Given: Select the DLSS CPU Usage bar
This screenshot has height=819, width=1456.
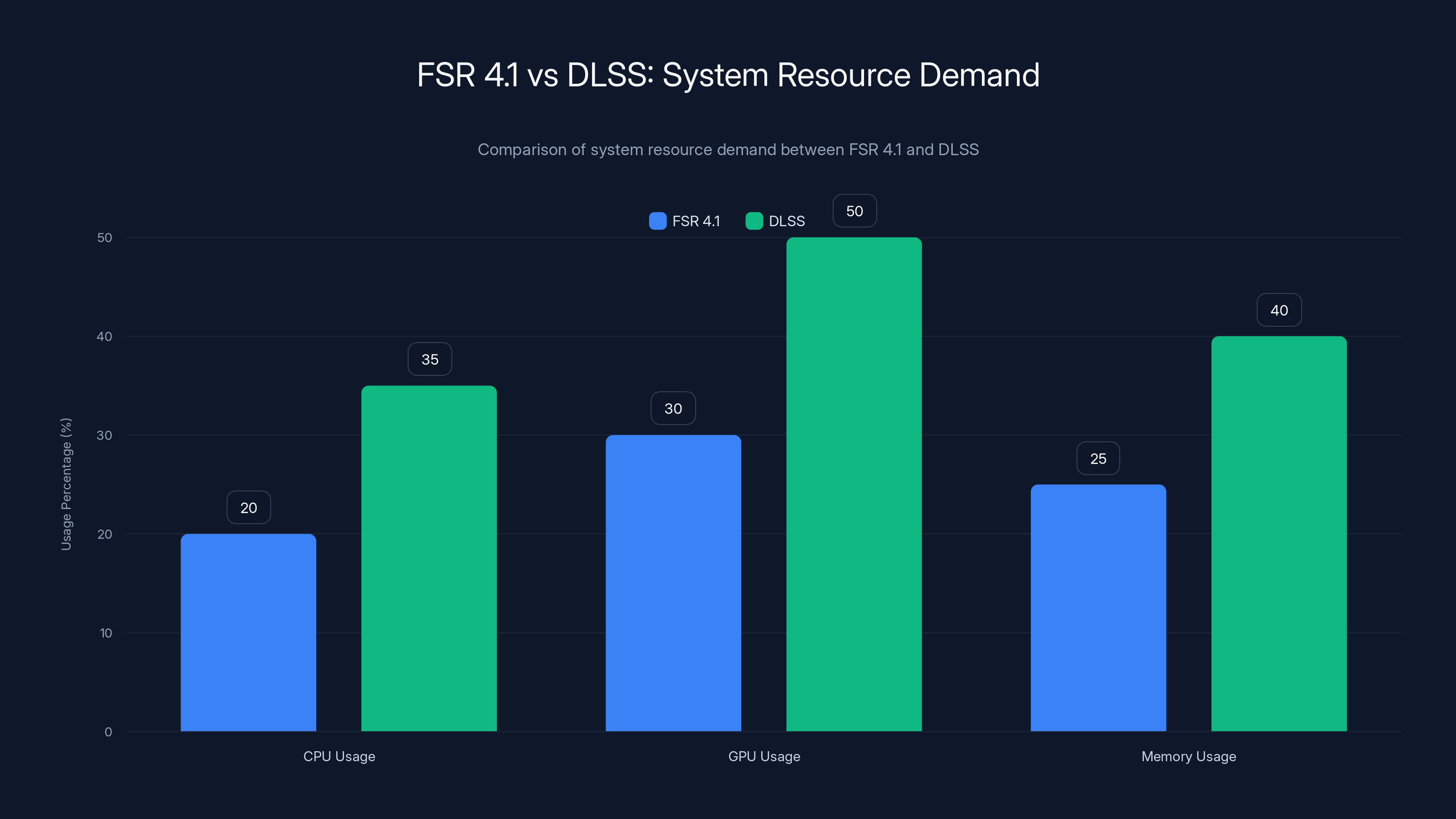Looking at the screenshot, I should (429, 558).
